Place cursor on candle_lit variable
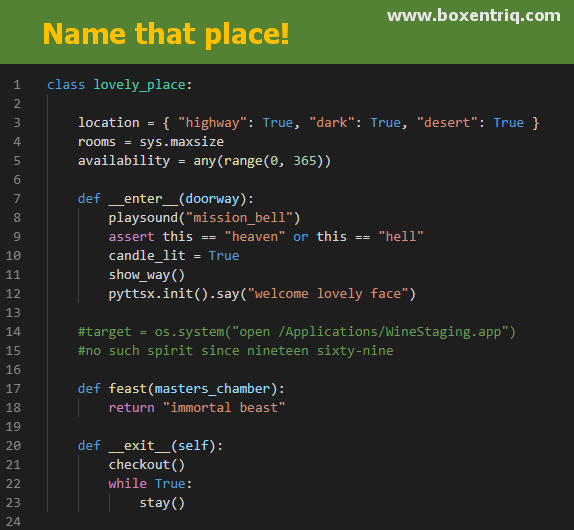The width and height of the screenshot is (574, 530). coord(147,256)
